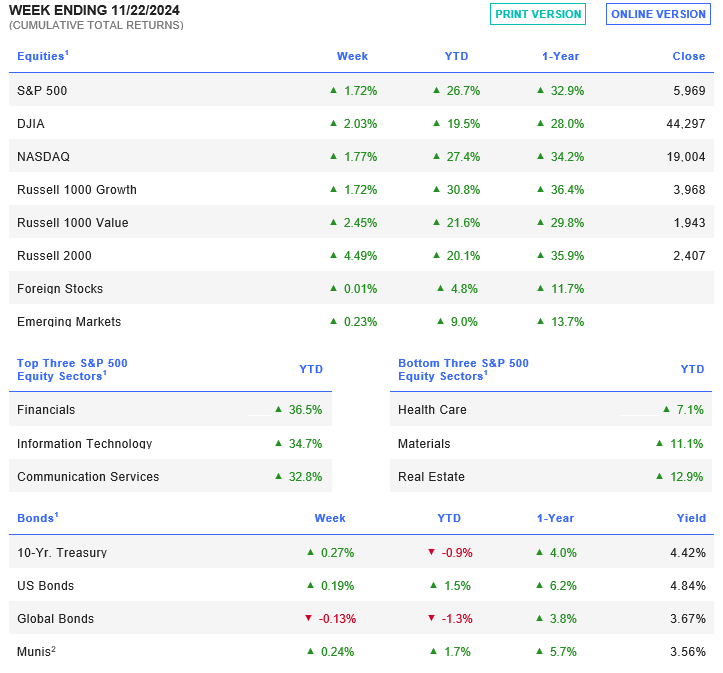Screen dimensions: 723x673
Task: Click Foreign Stocks YTD value 4.8%
Action: [464, 289]
